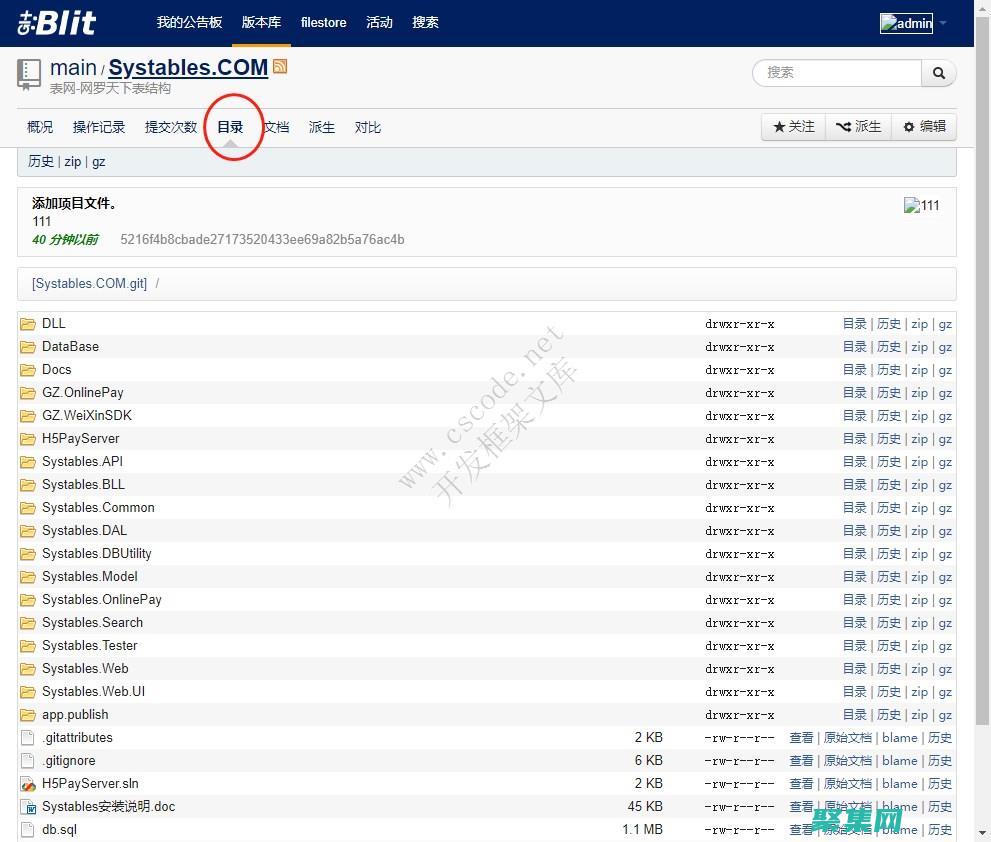Click the RSS feed icon beside Systables.COM
The height and width of the screenshot is (842, 991).
280,67
